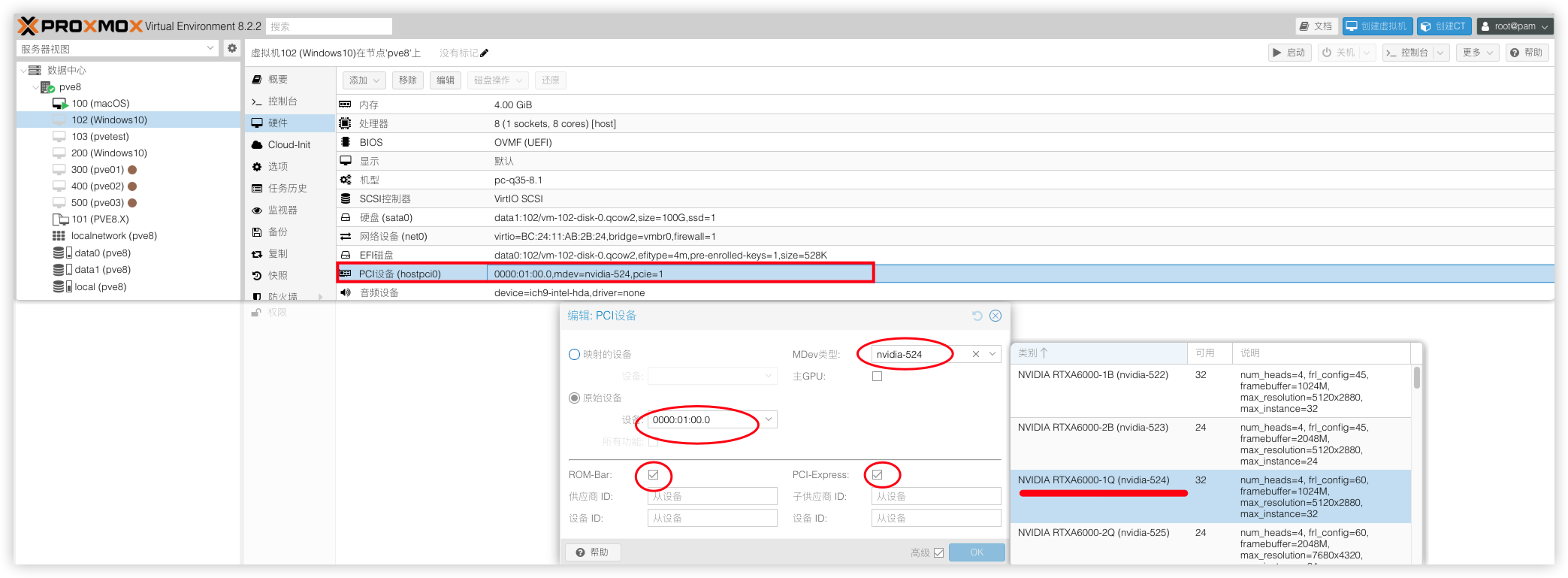Image resolution: width=1568 pixels, height=578 pixels.
Task: Open the More dropdown menu
Action: click(x=1477, y=53)
